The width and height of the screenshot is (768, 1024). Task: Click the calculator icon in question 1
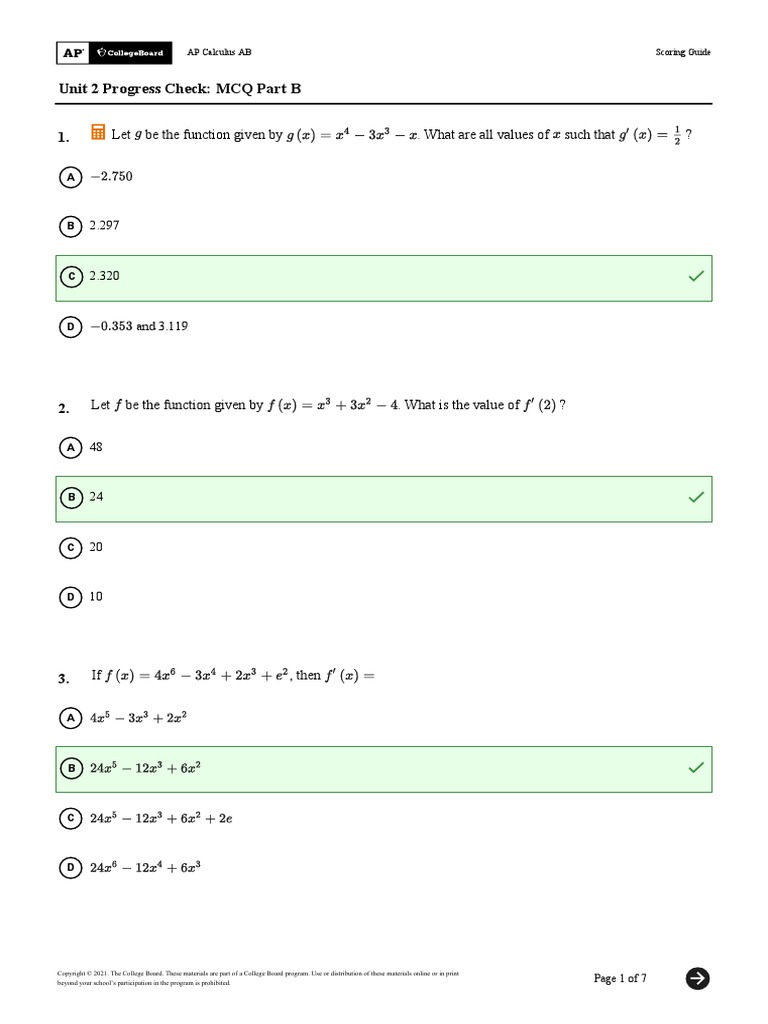click(x=98, y=133)
